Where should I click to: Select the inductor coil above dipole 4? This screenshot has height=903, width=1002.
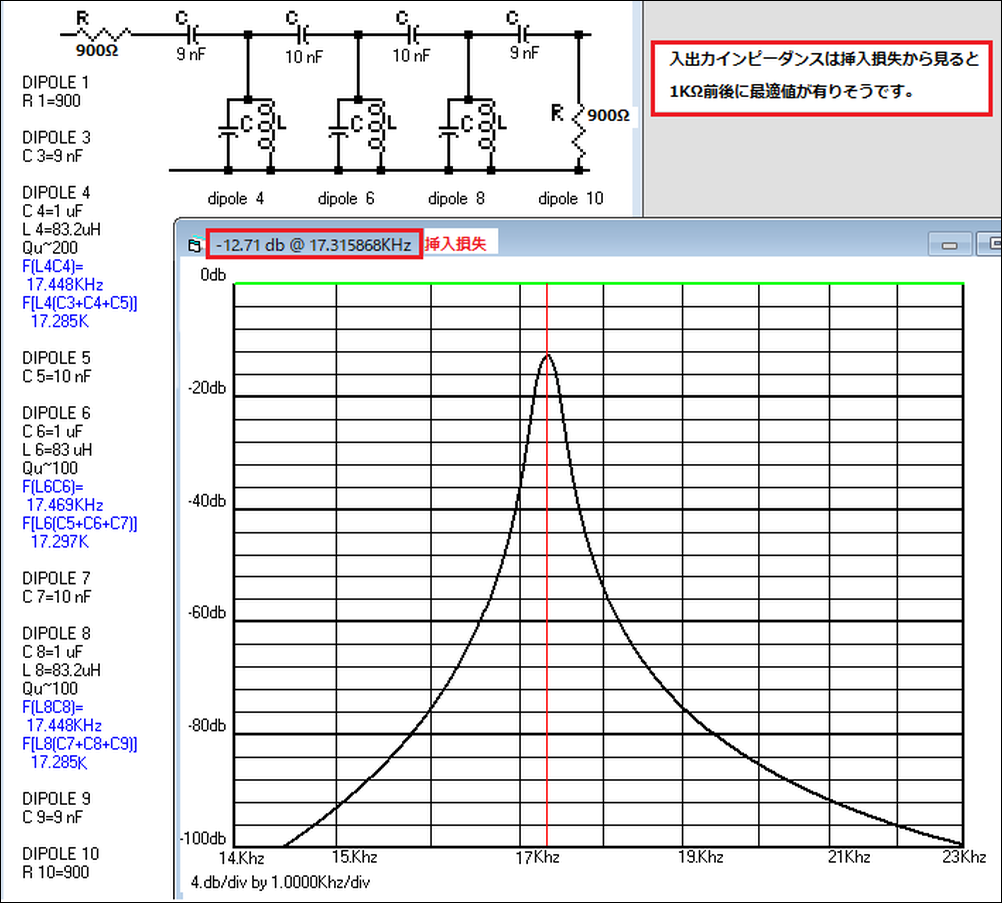[267, 126]
